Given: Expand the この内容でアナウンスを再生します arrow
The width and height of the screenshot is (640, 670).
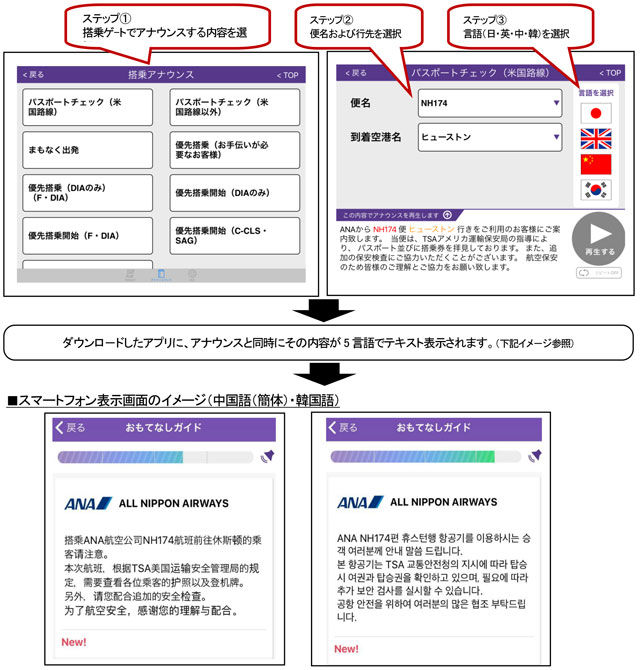Looking at the screenshot, I should point(447,214).
